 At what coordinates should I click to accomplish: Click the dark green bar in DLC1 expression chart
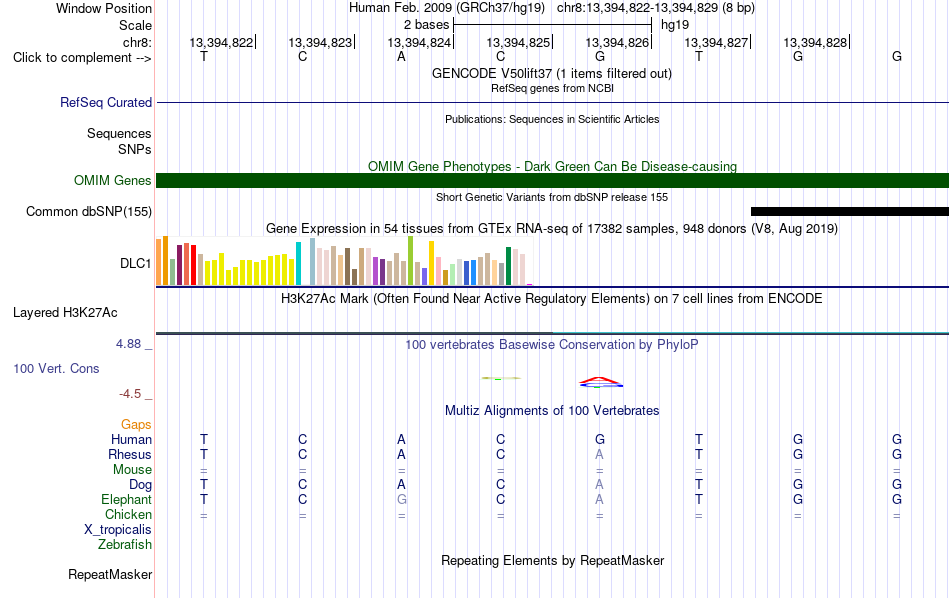coord(508,266)
